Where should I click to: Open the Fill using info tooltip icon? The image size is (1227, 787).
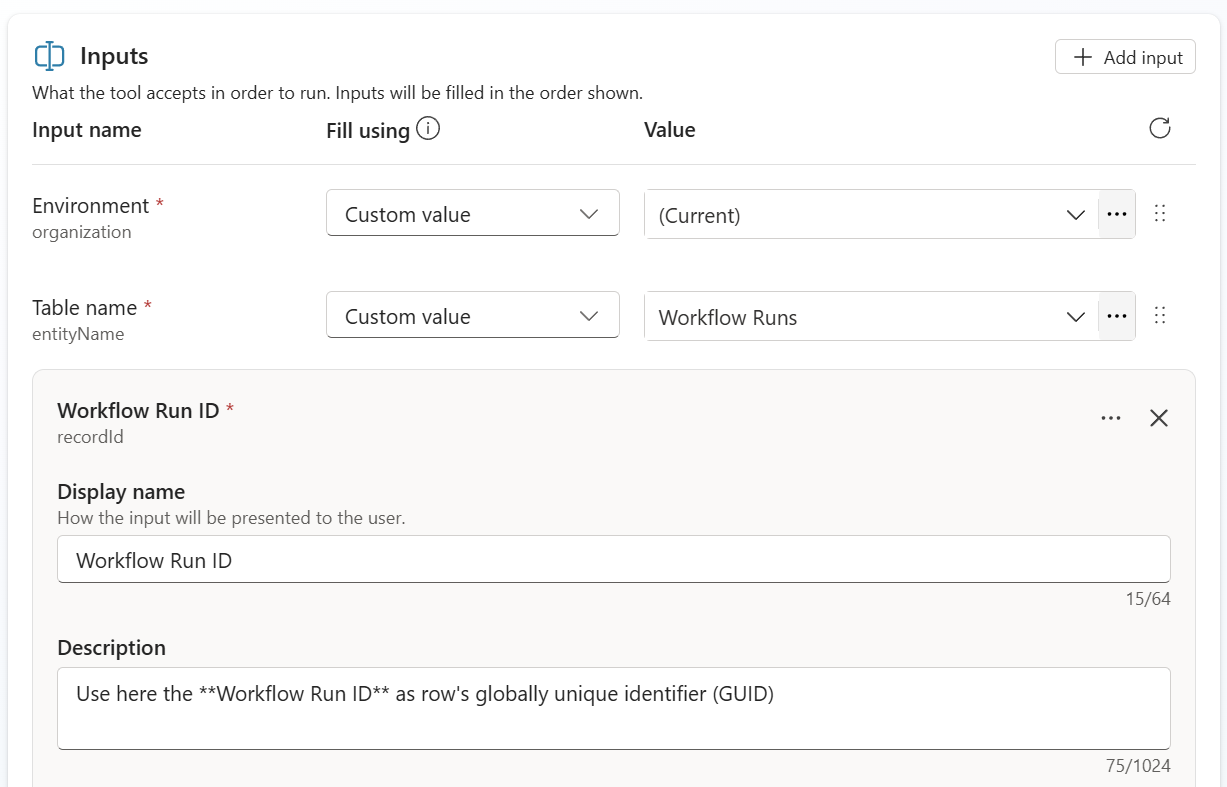coord(428,129)
